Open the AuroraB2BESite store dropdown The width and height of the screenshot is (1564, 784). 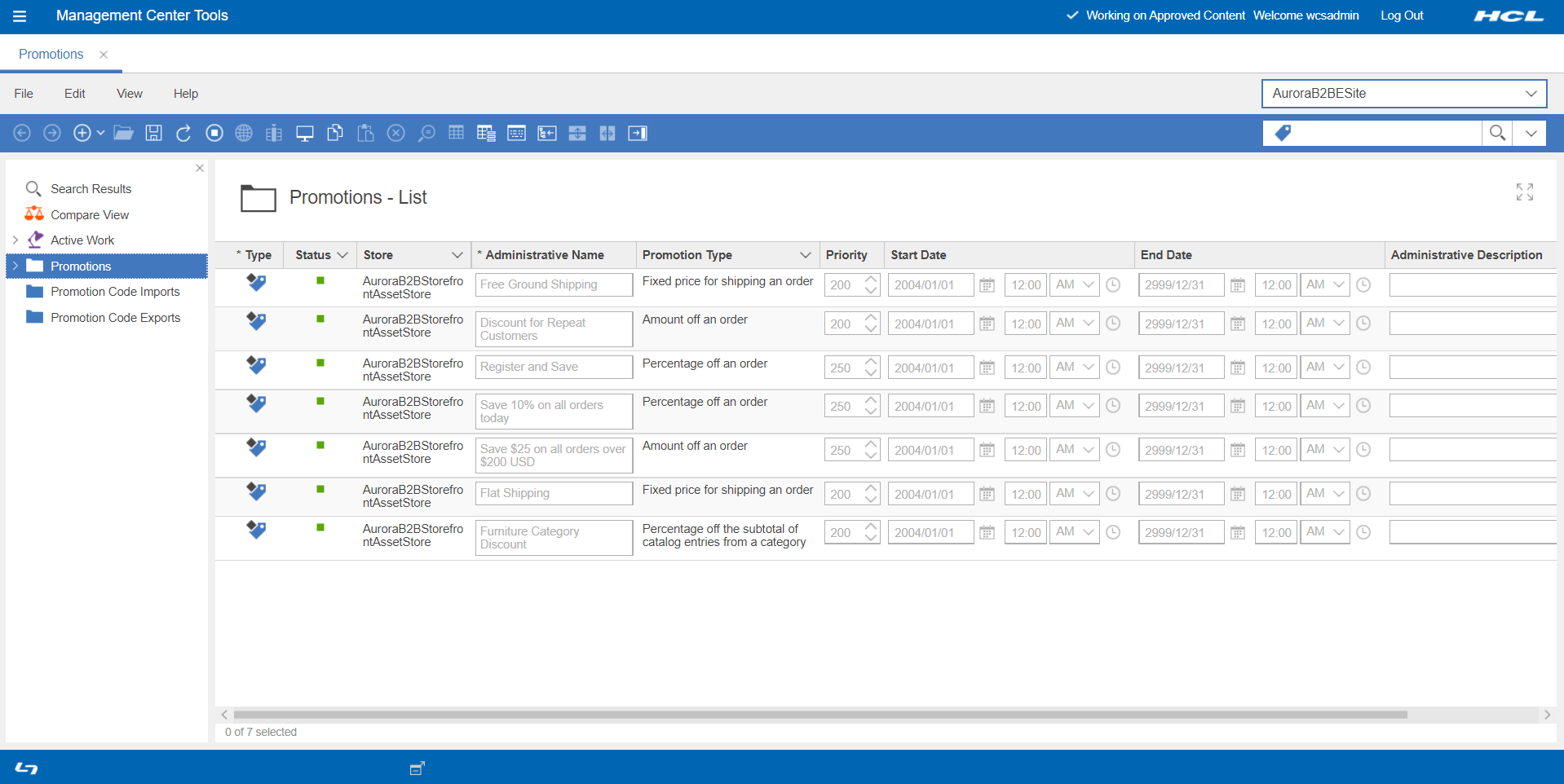pos(1404,94)
